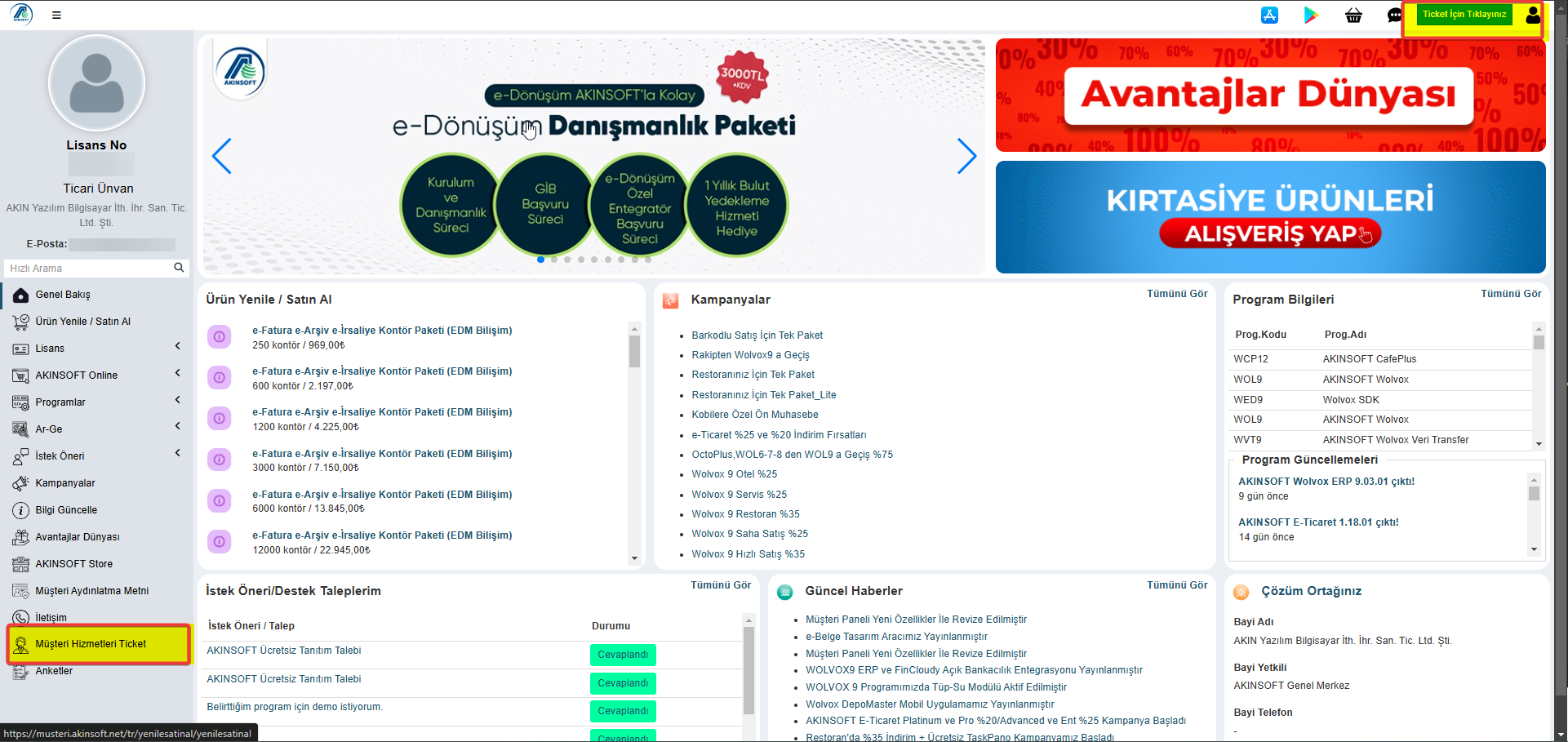Click scroll-down arrow in Program Bilgileri table
The image size is (1568, 742).
[x=1539, y=444]
